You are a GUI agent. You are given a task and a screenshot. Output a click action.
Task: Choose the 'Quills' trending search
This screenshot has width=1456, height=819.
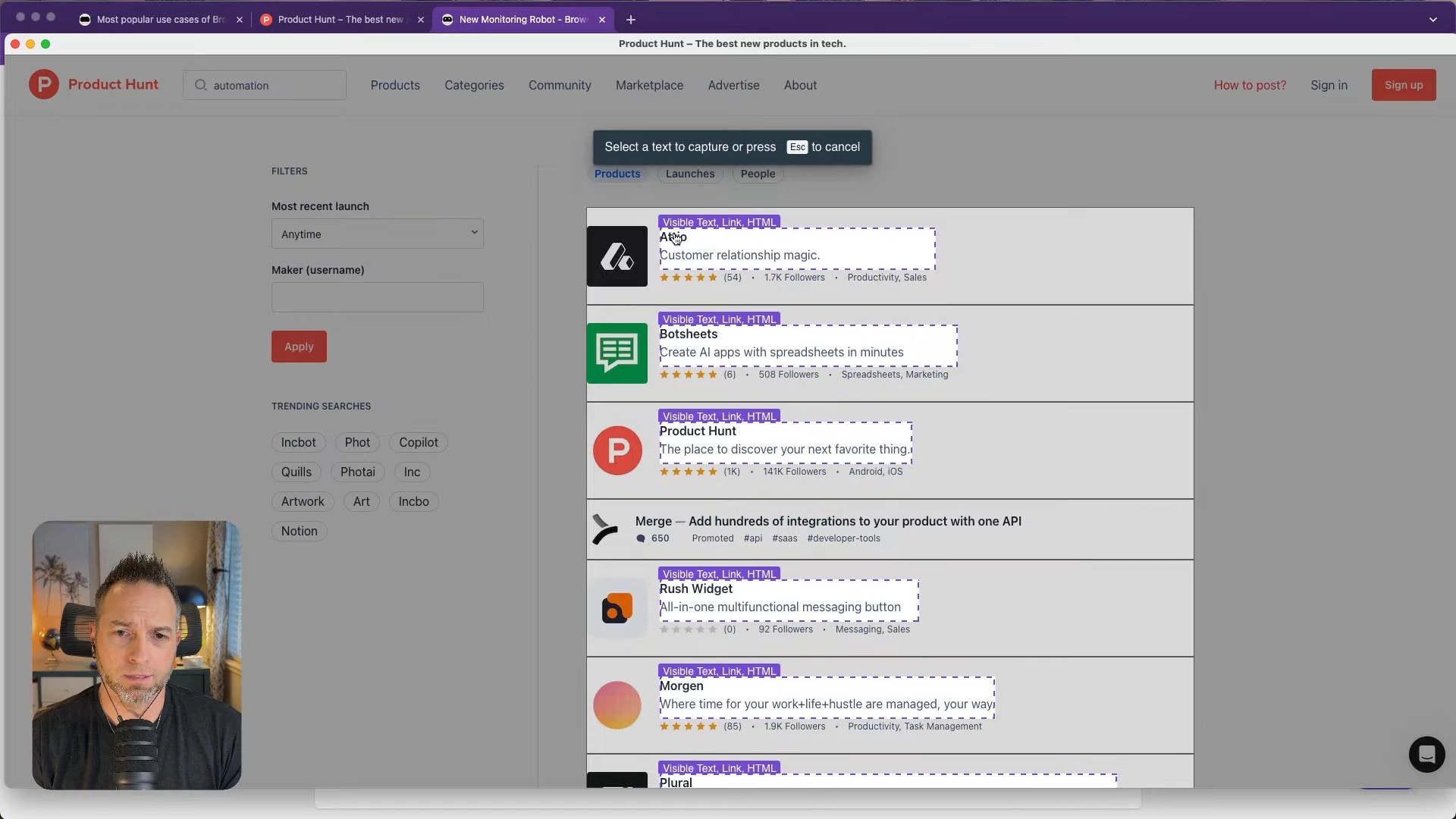(297, 472)
